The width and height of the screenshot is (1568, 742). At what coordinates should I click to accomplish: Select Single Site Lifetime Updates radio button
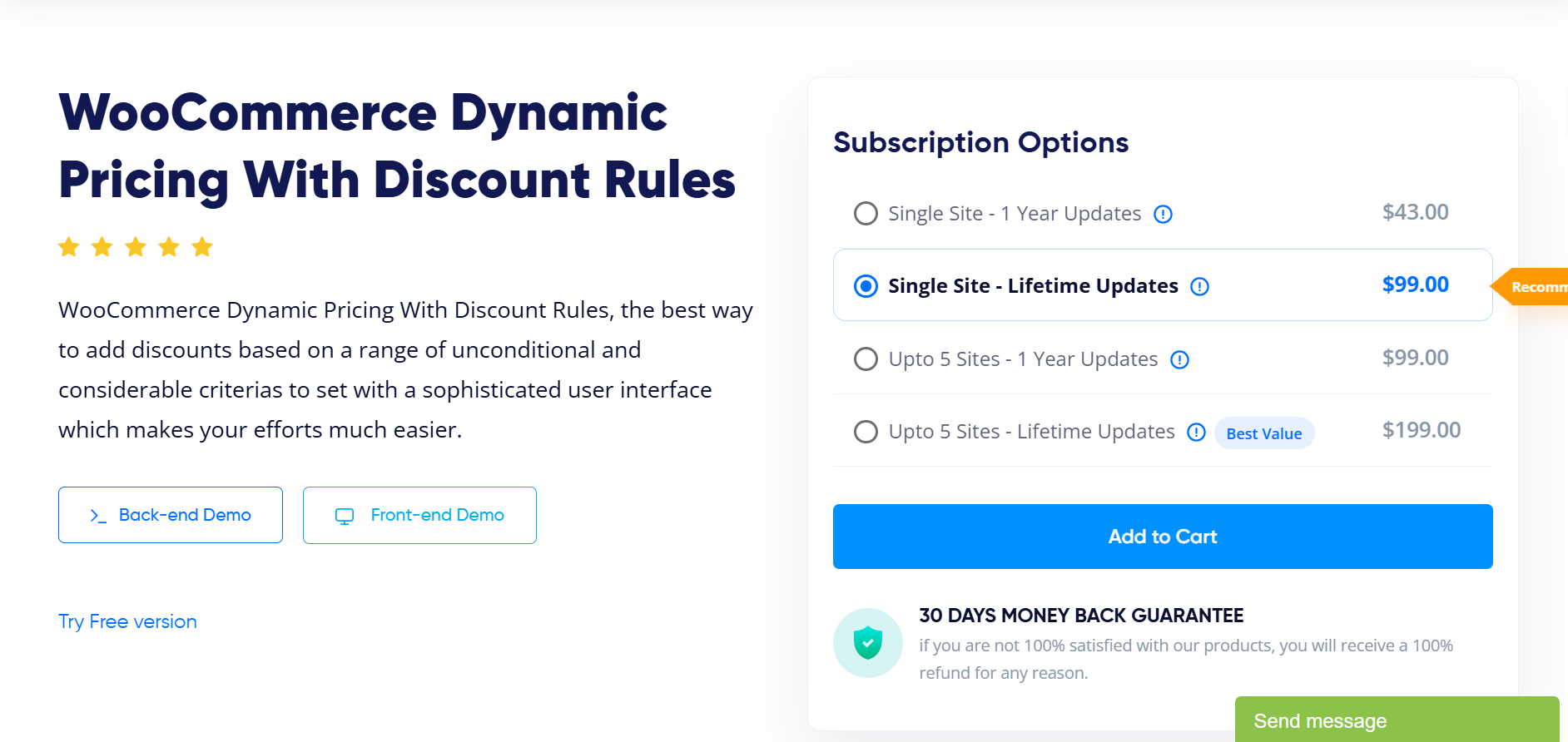(866, 286)
